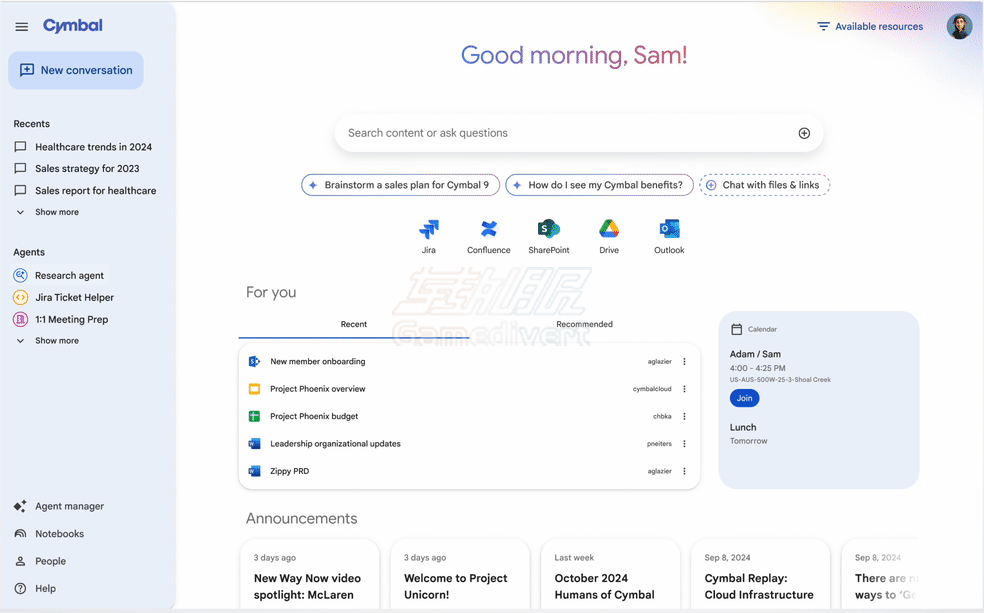Open the Confluence connector icon
The width and height of the screenshot is (984, 613).
click(x=489, y=230)
